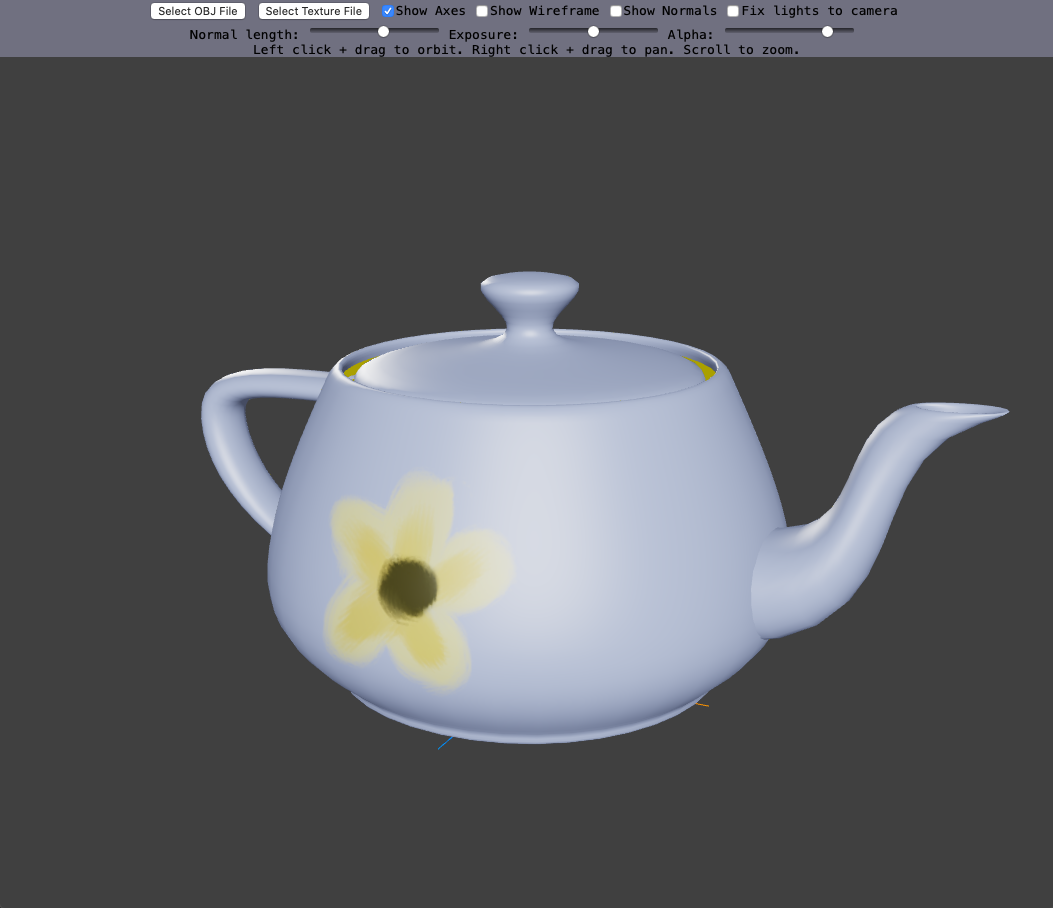This screenshot has height=908, width=1053.
Task: Turn on the Show Normals checkbox
Action: tap(616, 11)
